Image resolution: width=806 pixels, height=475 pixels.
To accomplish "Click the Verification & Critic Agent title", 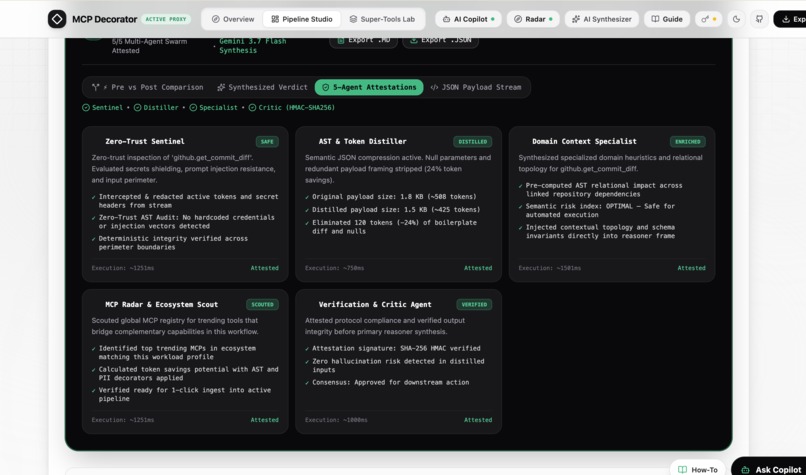I will point(375,304).
